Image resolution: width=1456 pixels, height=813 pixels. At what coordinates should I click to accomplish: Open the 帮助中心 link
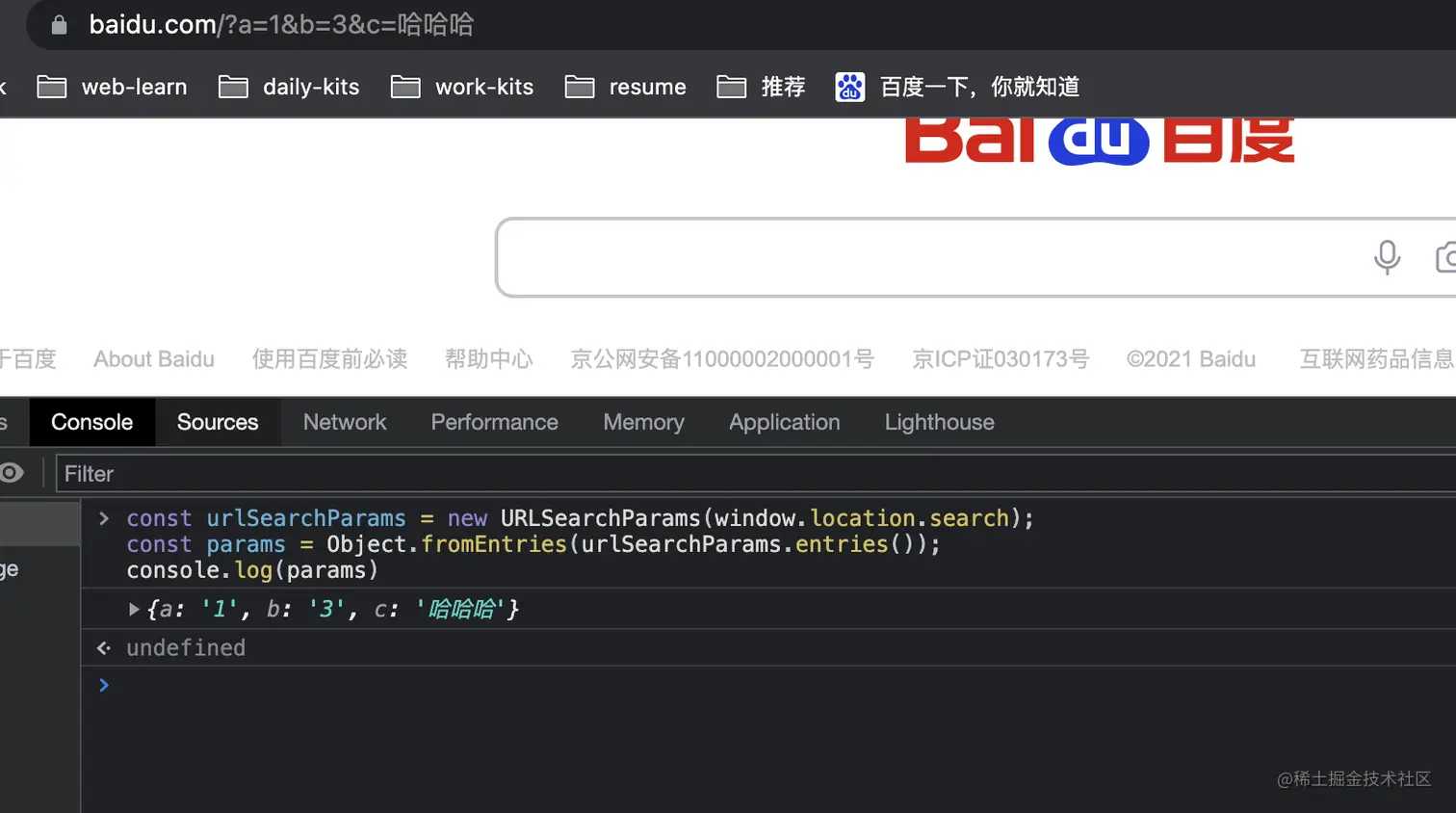(488, 359)
